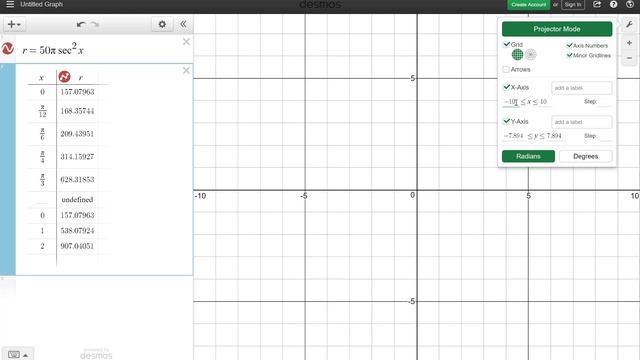Toggle the table r column plot icon
The width and height of the screenshot is (640, 360).
(64, 77)
